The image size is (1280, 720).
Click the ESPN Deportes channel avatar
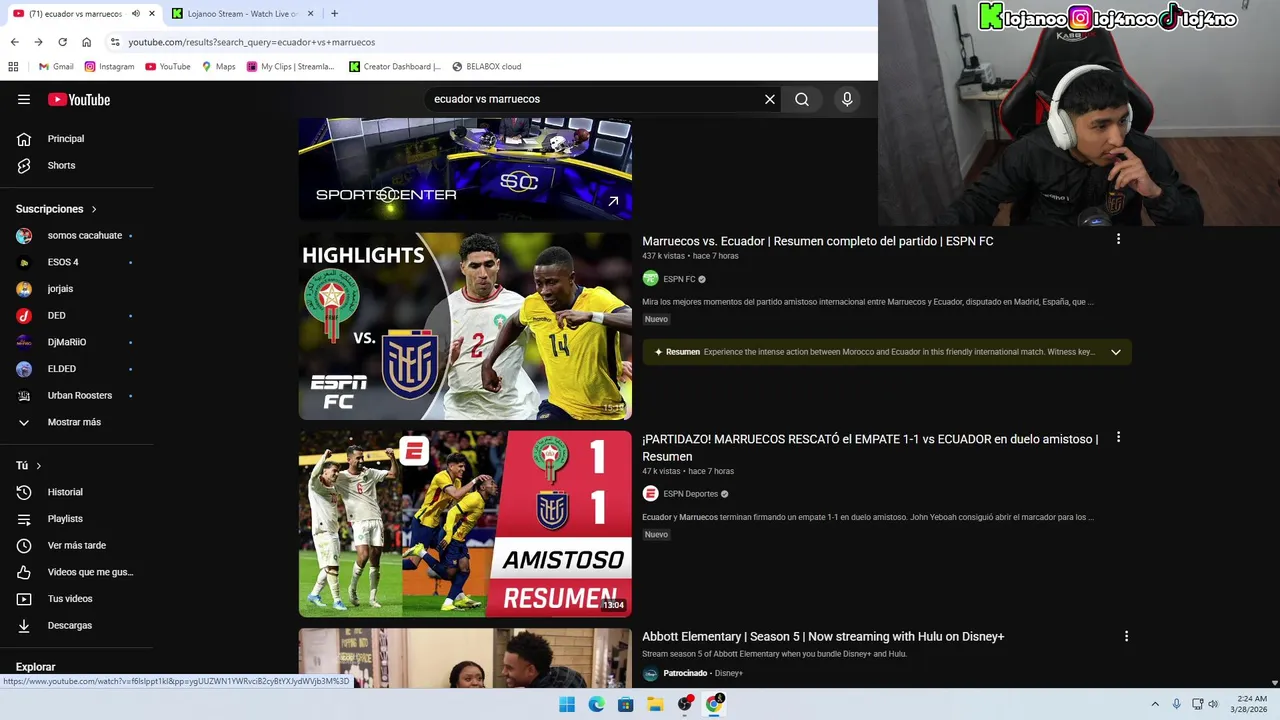(x=650, y=494)
